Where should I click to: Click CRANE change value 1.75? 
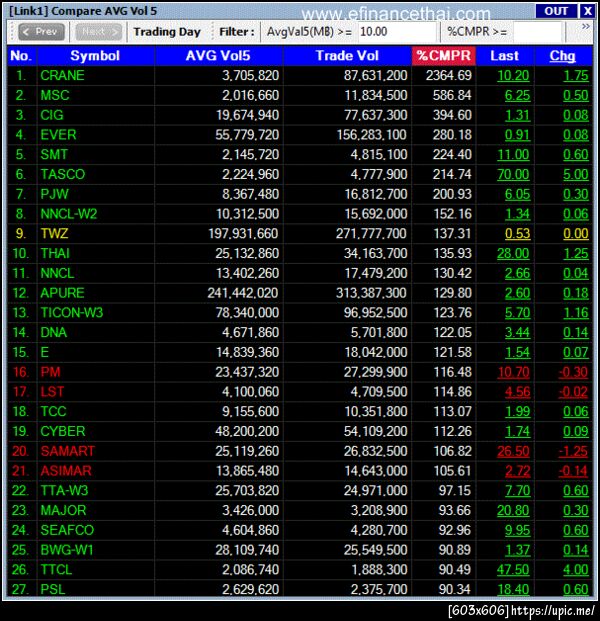(576, 75)
